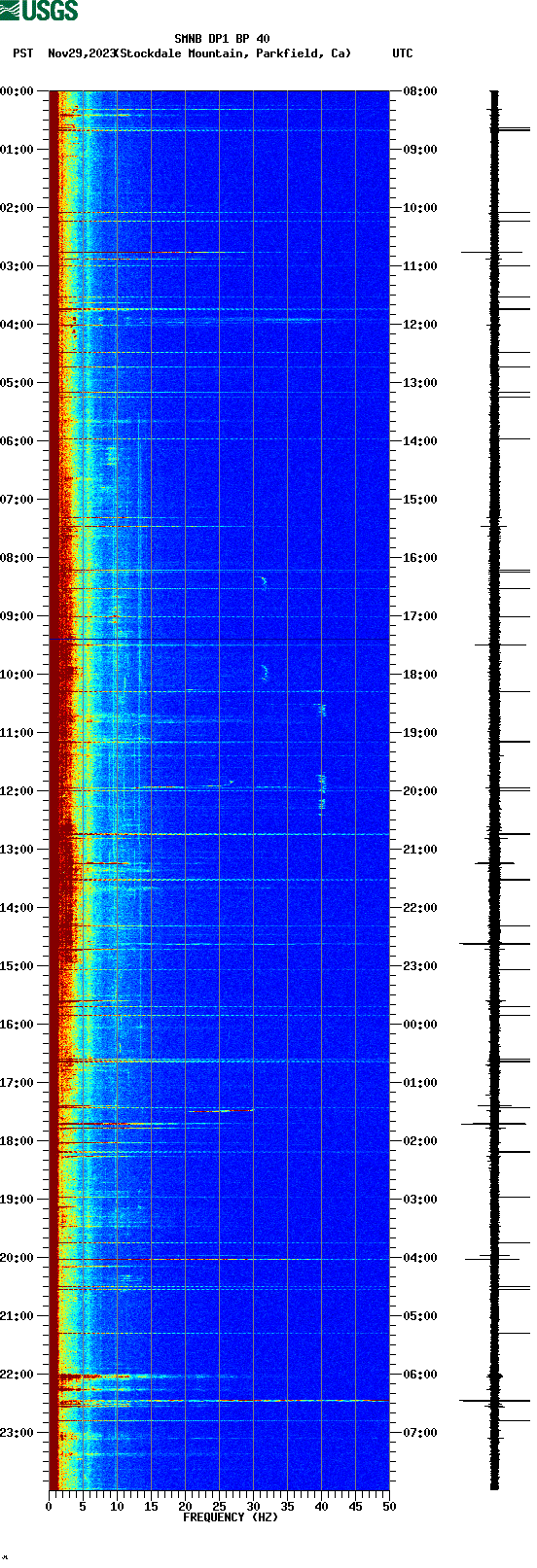Click the large seismogram spike near 22:30
The height and width of the screenshot is (1568, 537).
pos(494,1401)
